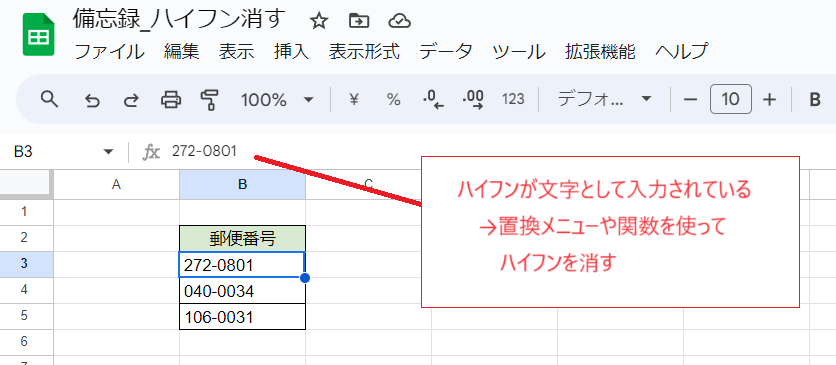Toggle bold formatting
The image size is (836, 365).
click(815, 100)
